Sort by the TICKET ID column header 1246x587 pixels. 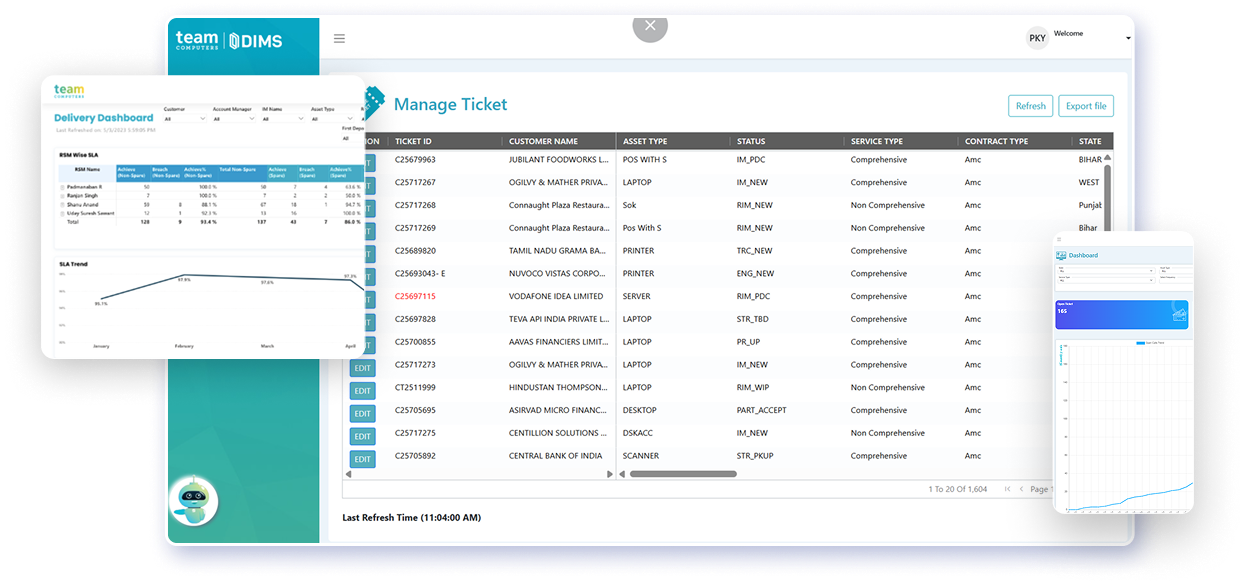(x=413, y=141)
